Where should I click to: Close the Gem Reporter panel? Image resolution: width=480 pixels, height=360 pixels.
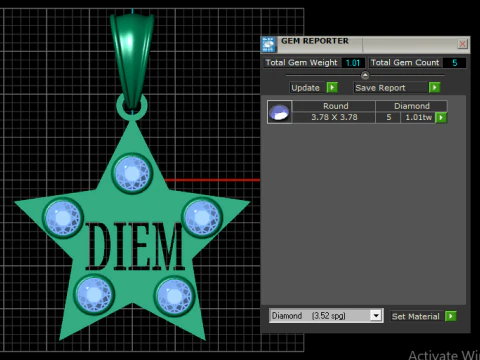pyautogui.click(x=462, y=44)
